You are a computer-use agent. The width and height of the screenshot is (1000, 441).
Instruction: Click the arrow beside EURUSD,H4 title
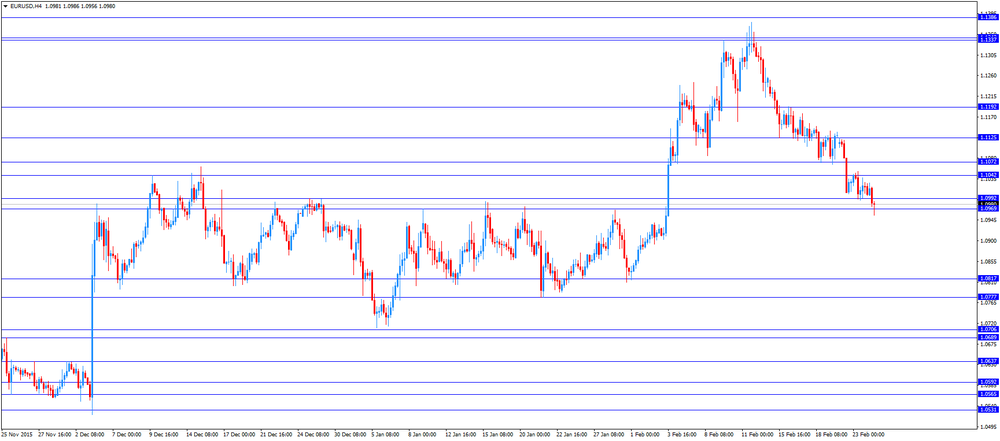pos(6,5)
